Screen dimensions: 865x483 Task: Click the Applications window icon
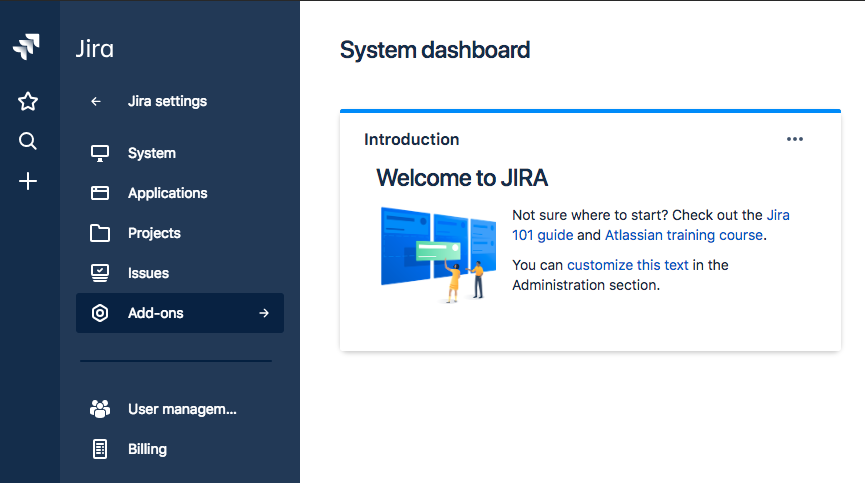(100, 193)
